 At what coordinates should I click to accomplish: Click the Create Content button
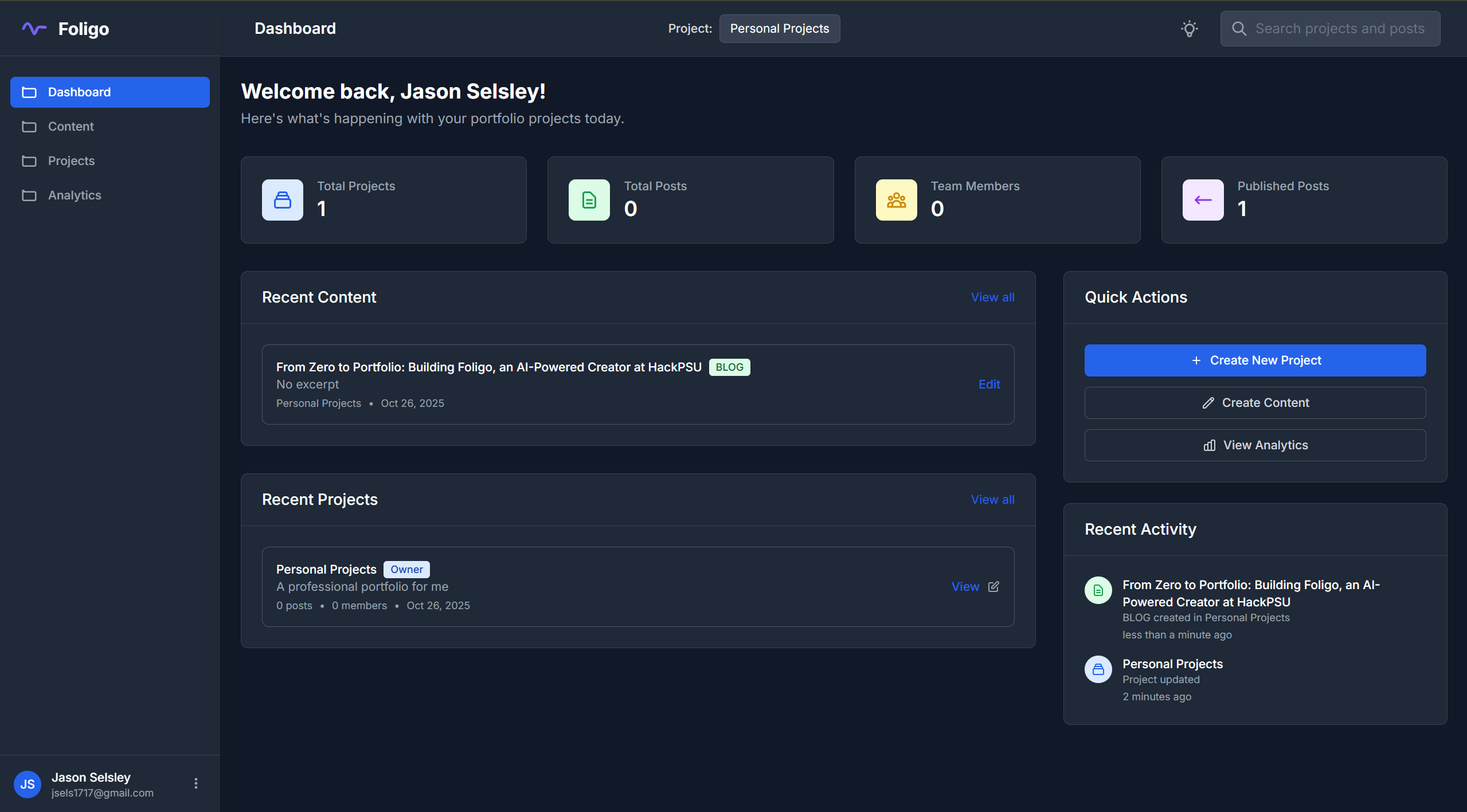pos(1254,403)
